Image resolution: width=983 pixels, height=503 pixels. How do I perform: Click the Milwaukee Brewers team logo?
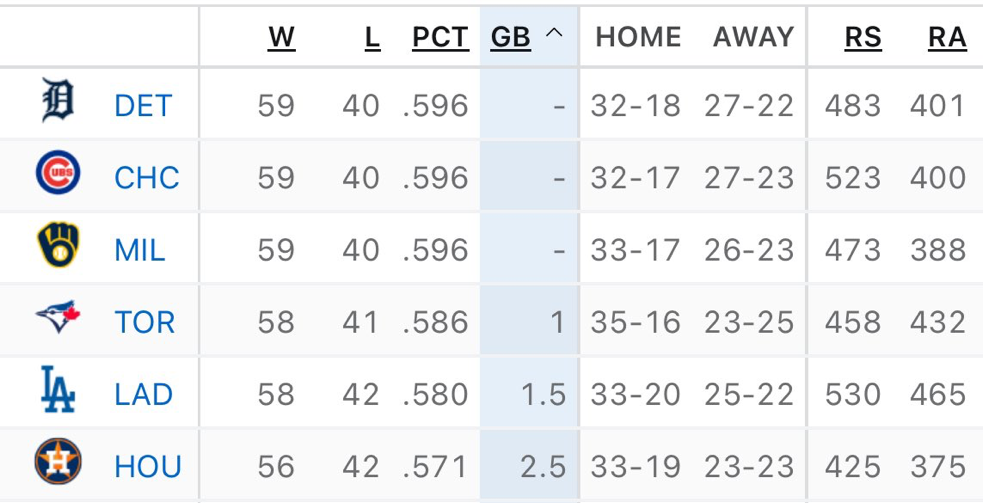[x=58, y=246]
